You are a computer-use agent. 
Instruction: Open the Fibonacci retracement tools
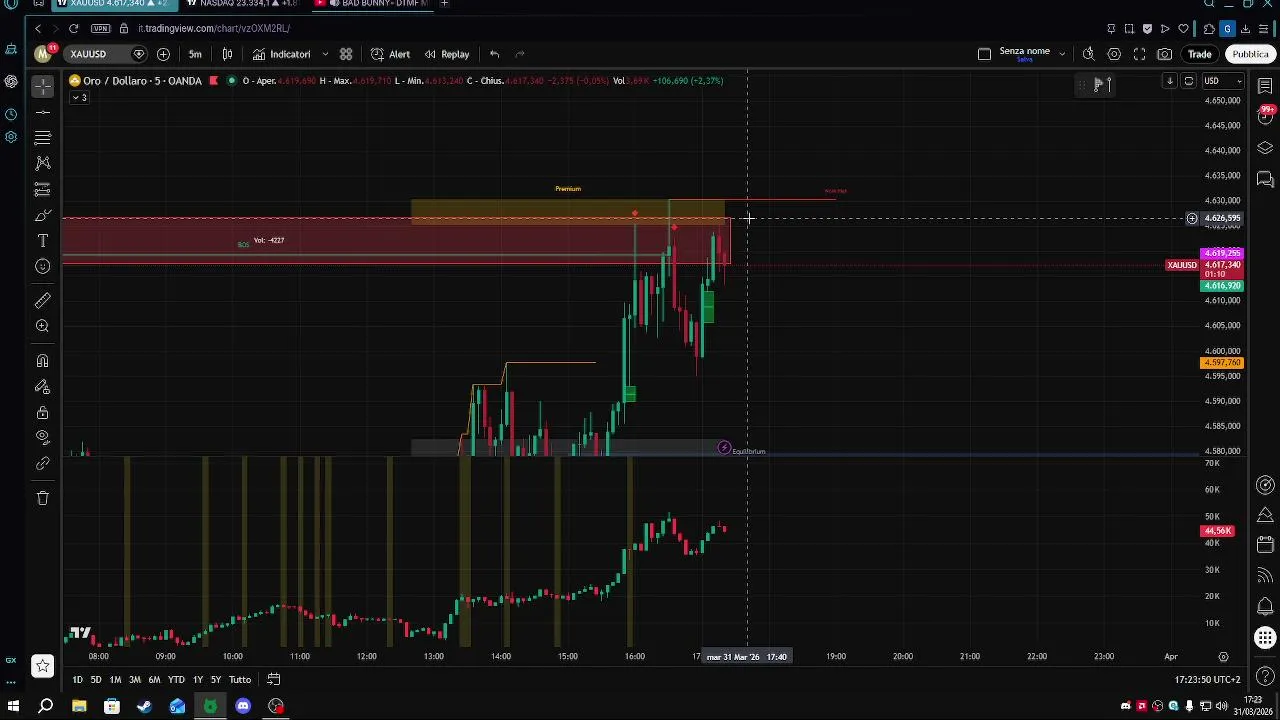click(42, 138)
